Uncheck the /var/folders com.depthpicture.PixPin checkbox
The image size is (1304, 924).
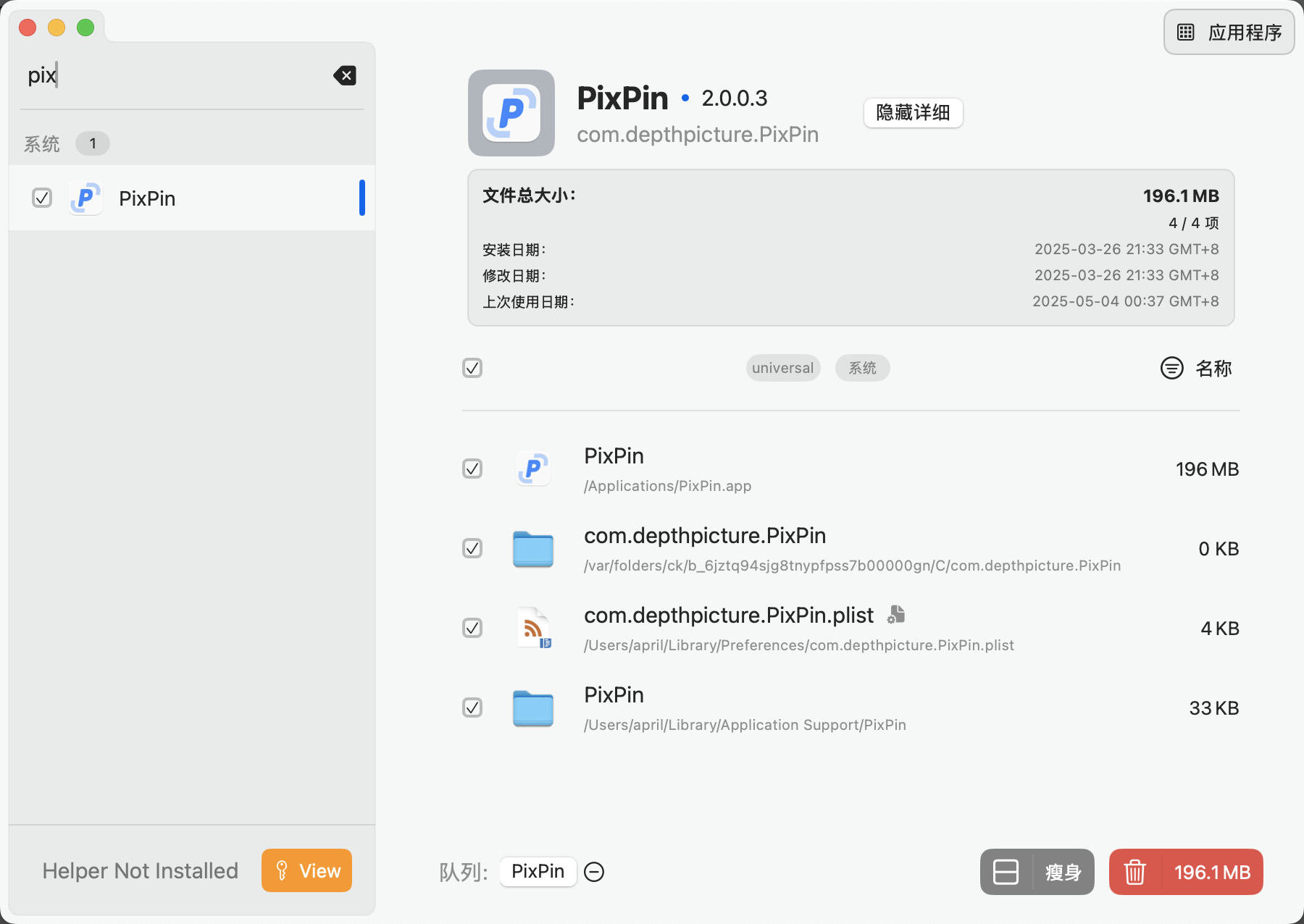click(x=472, y=548)
